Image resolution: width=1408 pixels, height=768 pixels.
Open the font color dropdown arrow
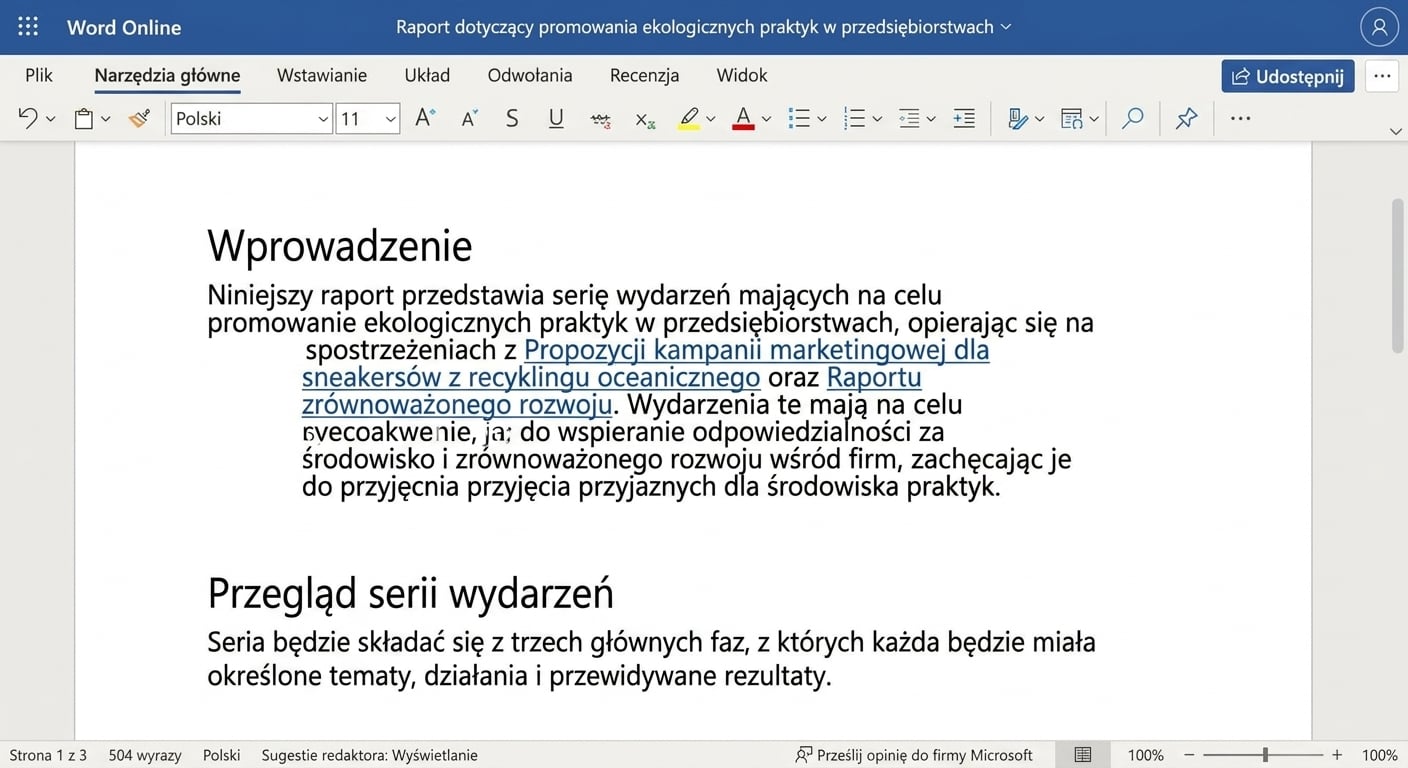(766, 119)
